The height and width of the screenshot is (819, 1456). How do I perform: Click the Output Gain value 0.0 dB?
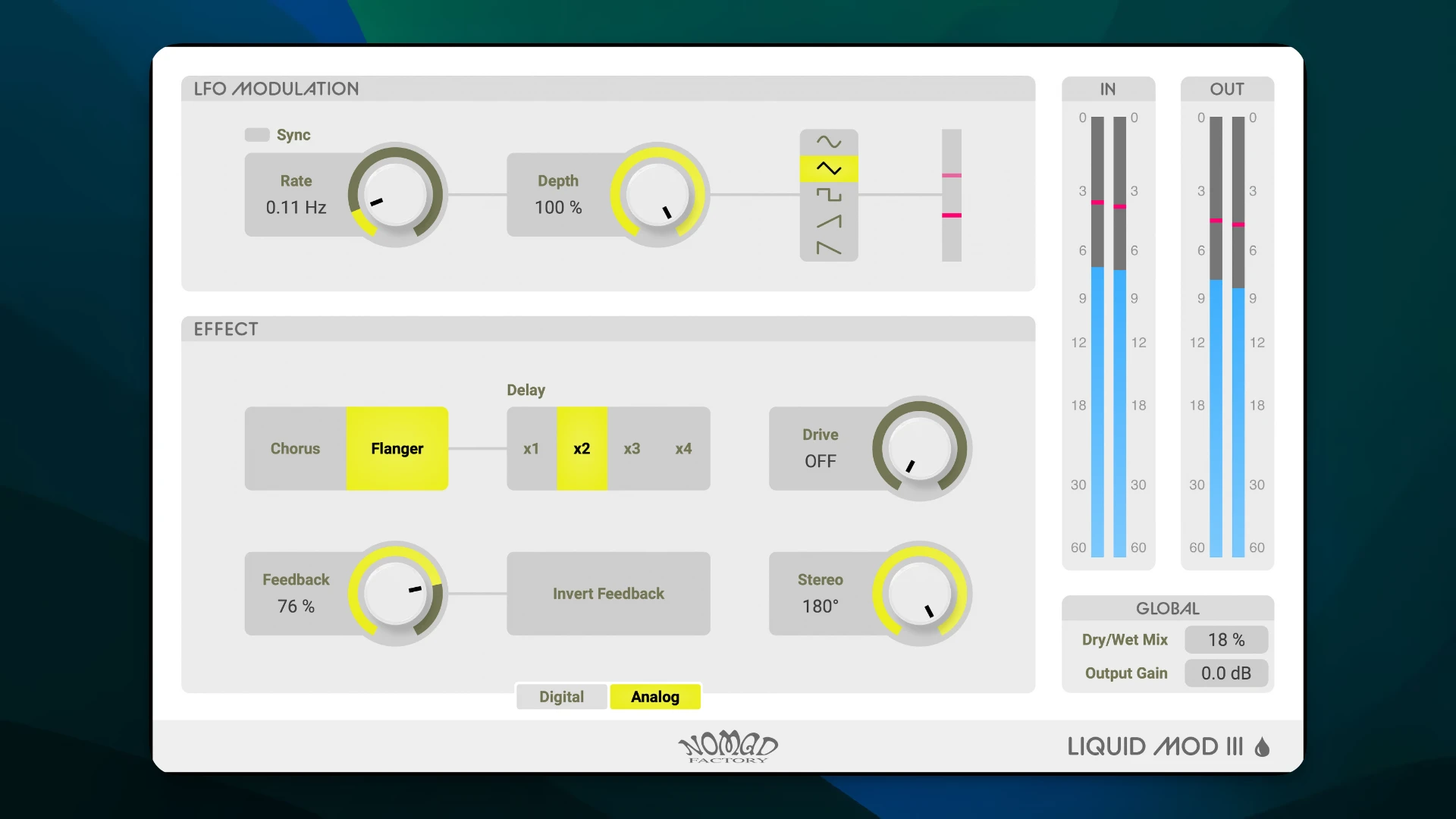pos(1226,673)
